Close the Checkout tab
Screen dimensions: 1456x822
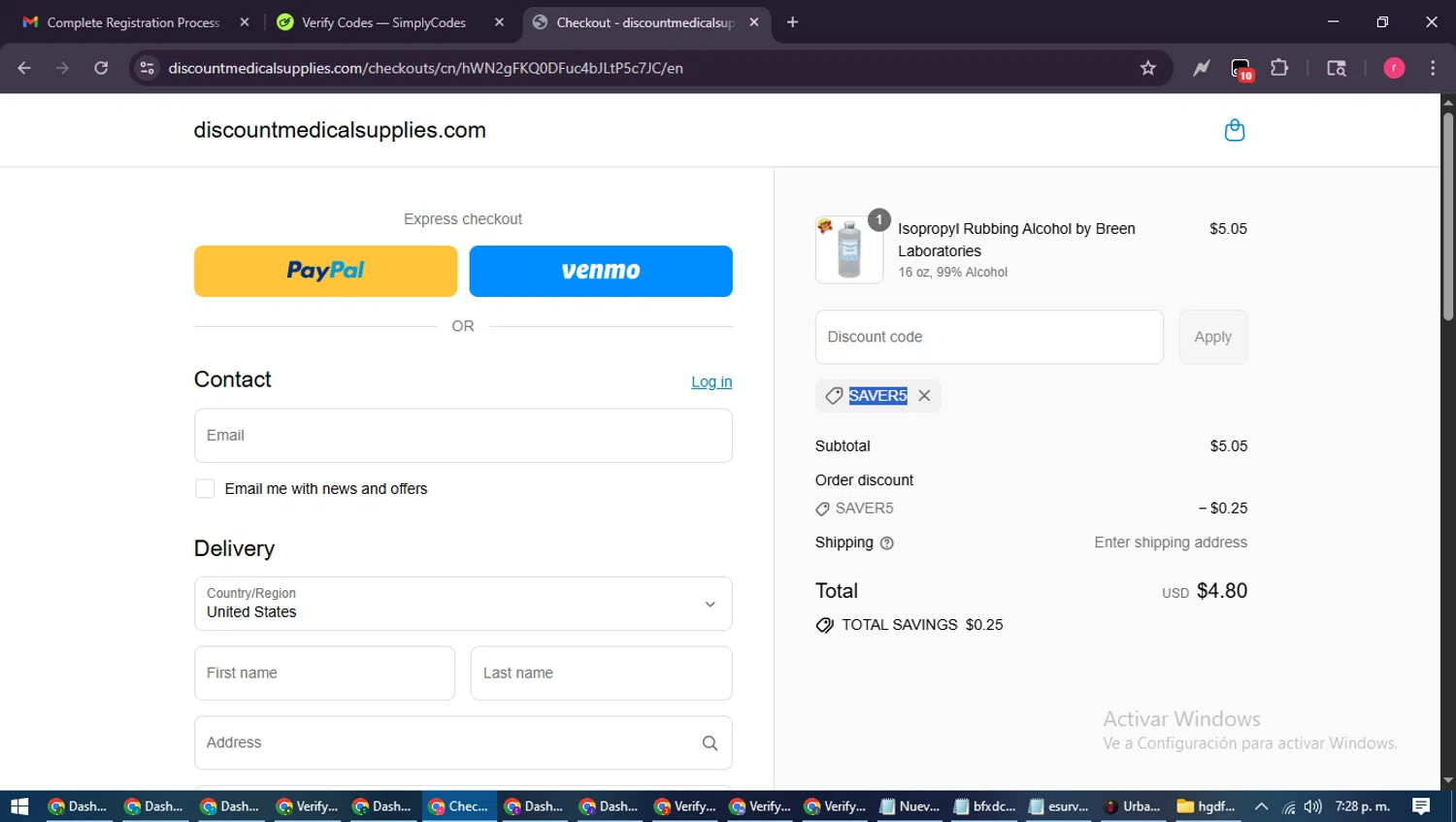tap(754, 22)
